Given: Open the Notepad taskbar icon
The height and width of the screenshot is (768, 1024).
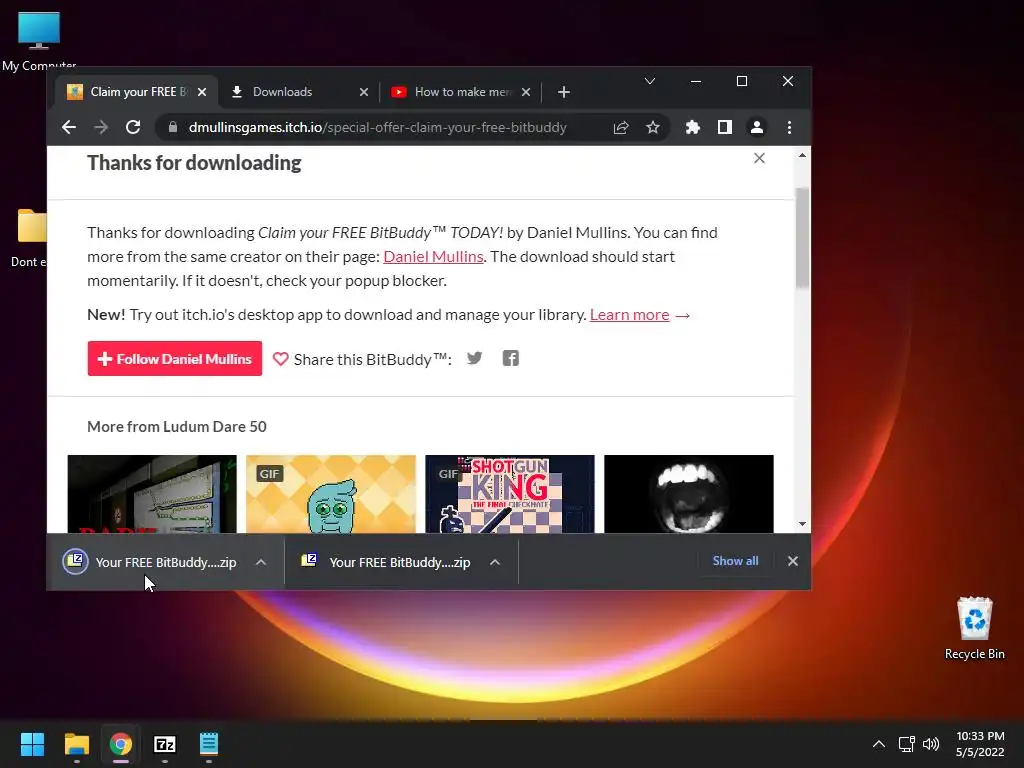Looking at the screenshot, I should [x=209, y=744].
